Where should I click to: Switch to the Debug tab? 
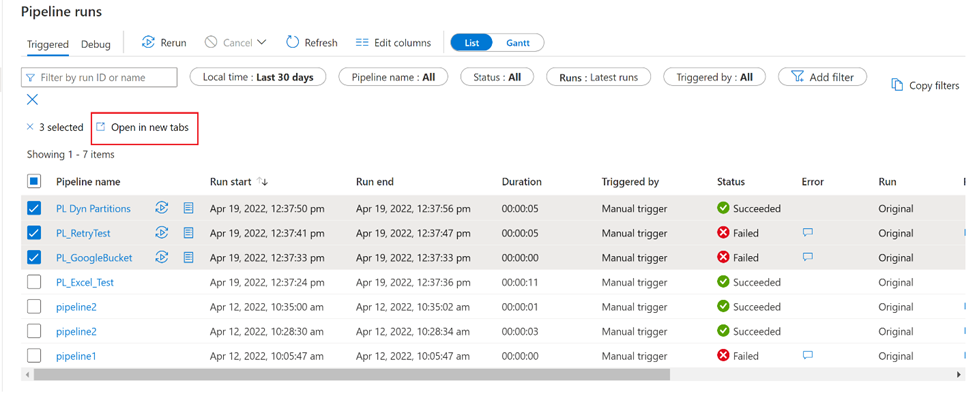coord(96,44)
